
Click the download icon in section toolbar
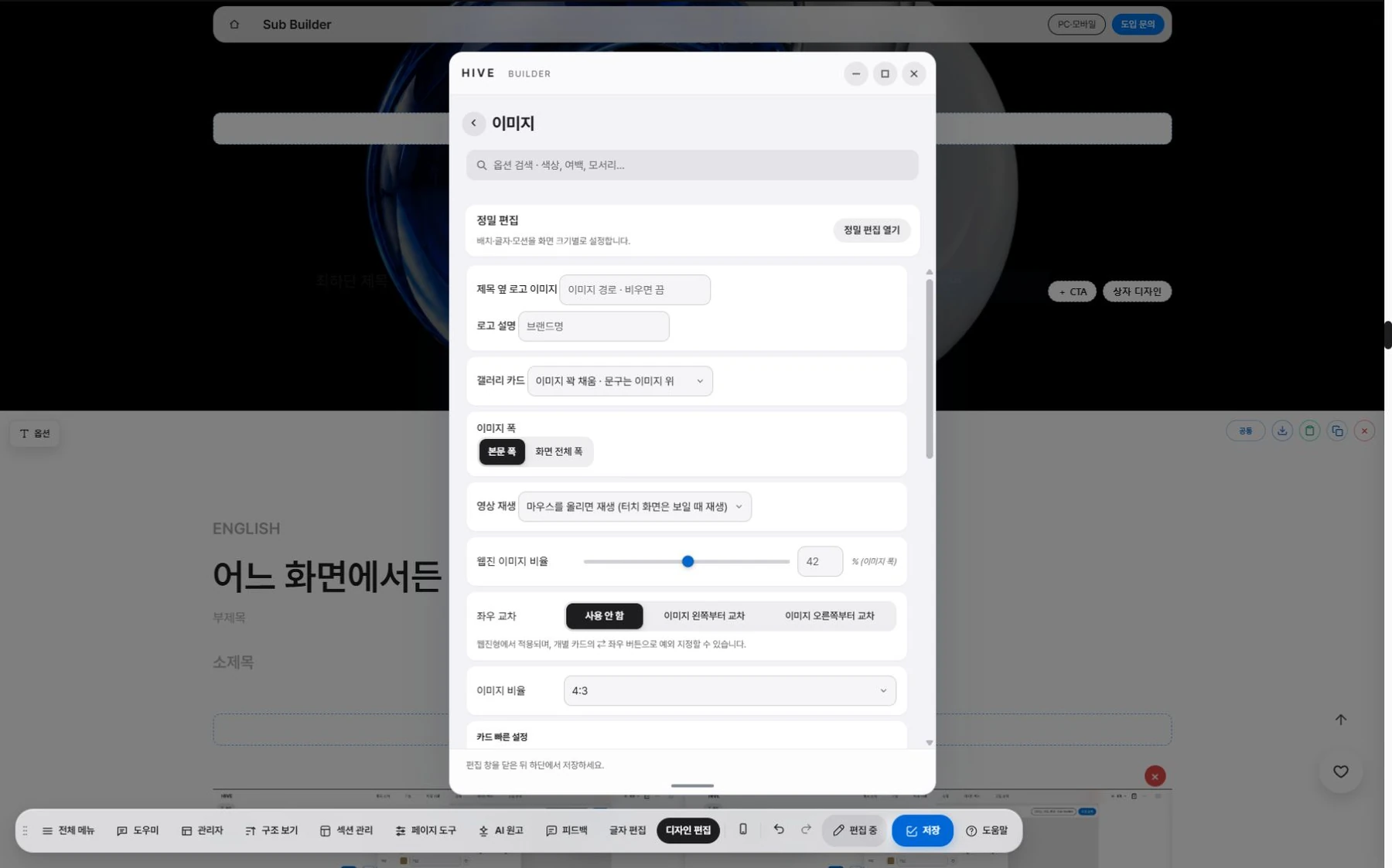[1282, 431]
